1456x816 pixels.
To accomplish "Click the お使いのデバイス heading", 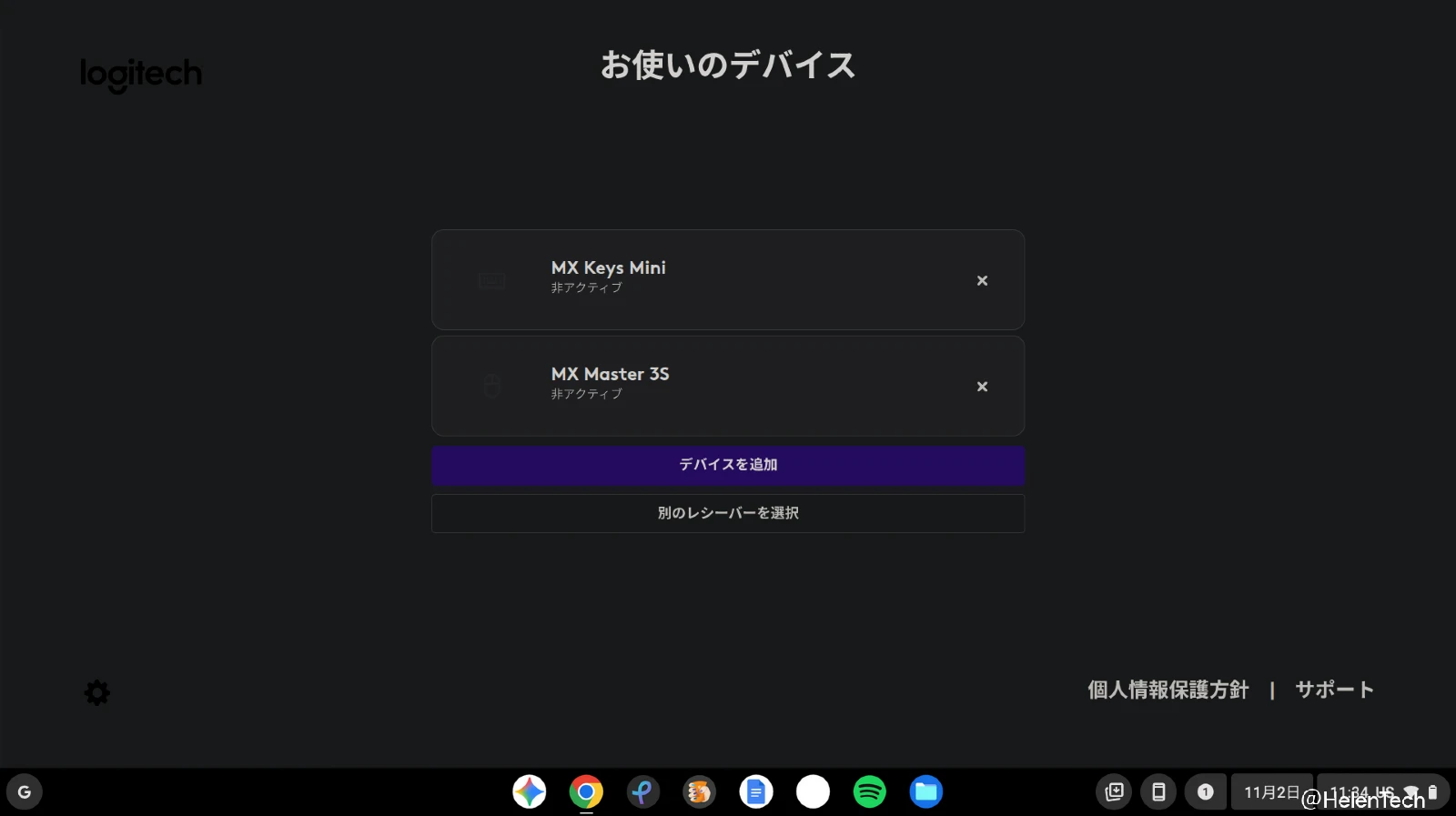I will (728, 65).
